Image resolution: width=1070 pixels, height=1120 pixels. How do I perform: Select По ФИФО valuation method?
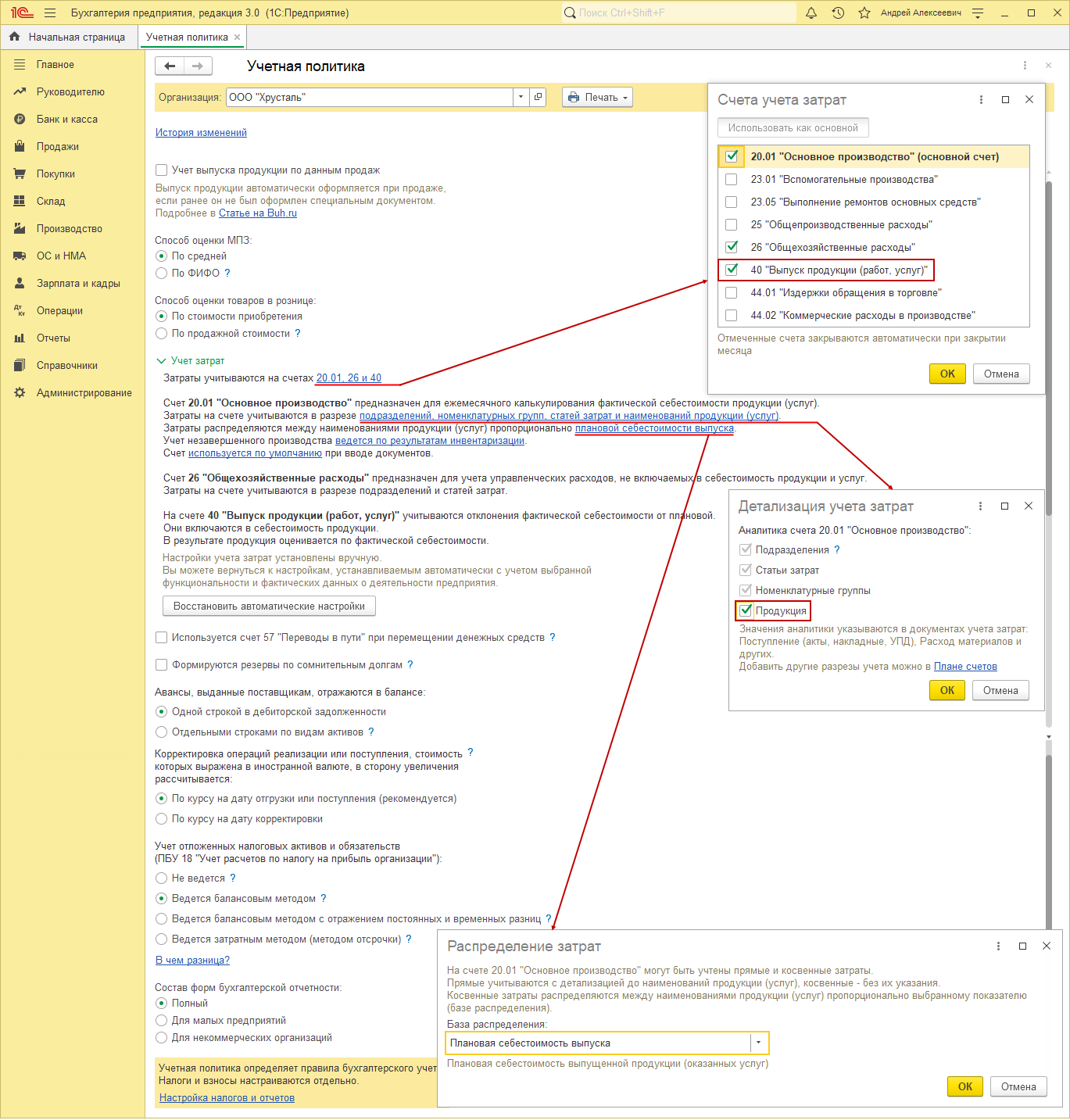click(162, 274)
